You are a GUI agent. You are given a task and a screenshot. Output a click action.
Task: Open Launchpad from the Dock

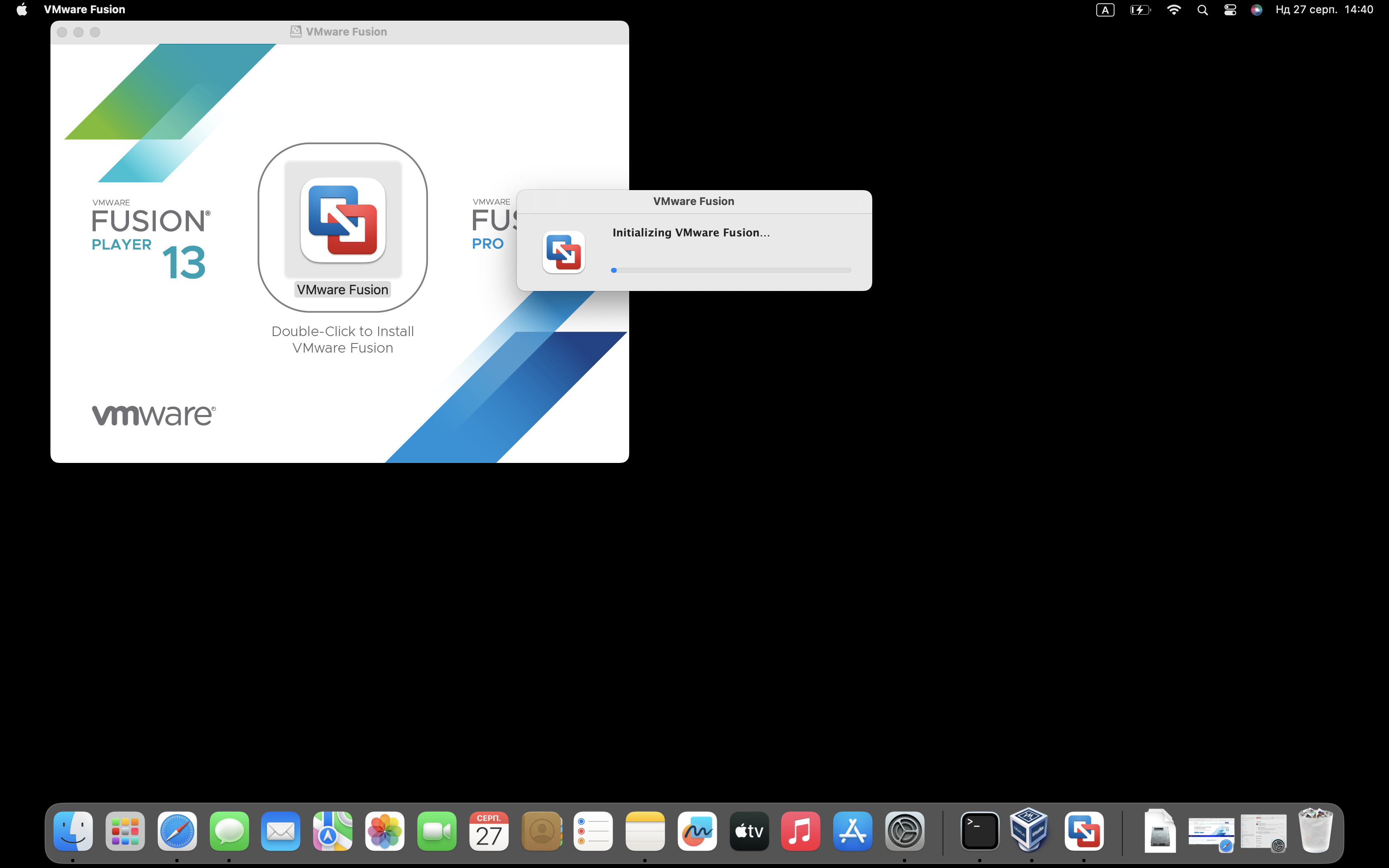[125, 831]
